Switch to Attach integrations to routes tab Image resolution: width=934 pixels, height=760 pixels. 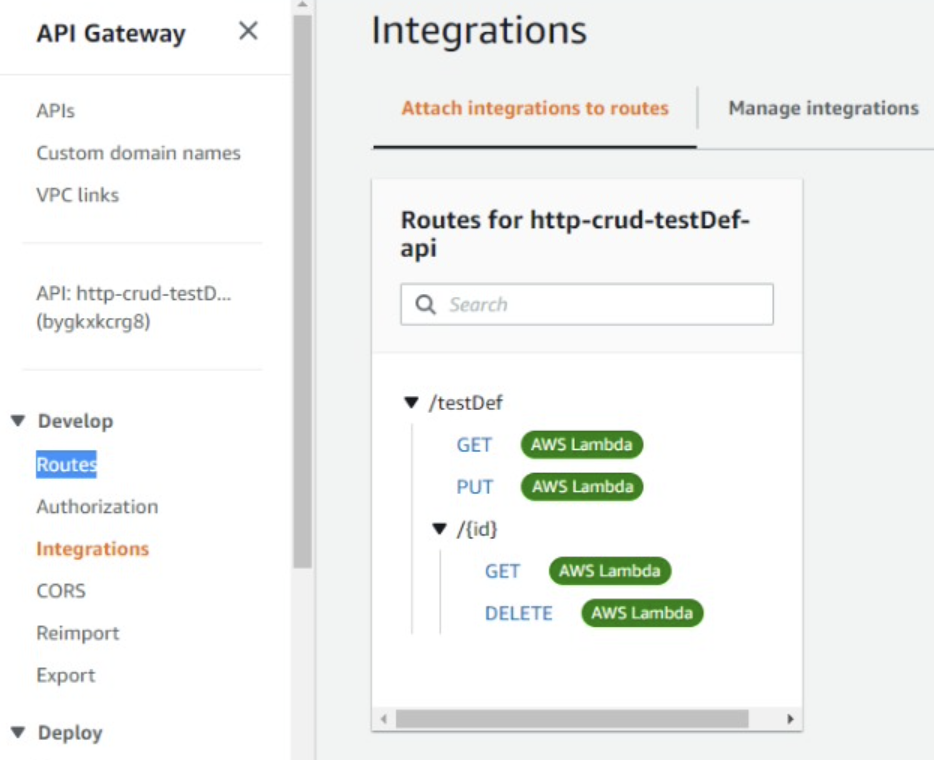(x=535, y=108)
